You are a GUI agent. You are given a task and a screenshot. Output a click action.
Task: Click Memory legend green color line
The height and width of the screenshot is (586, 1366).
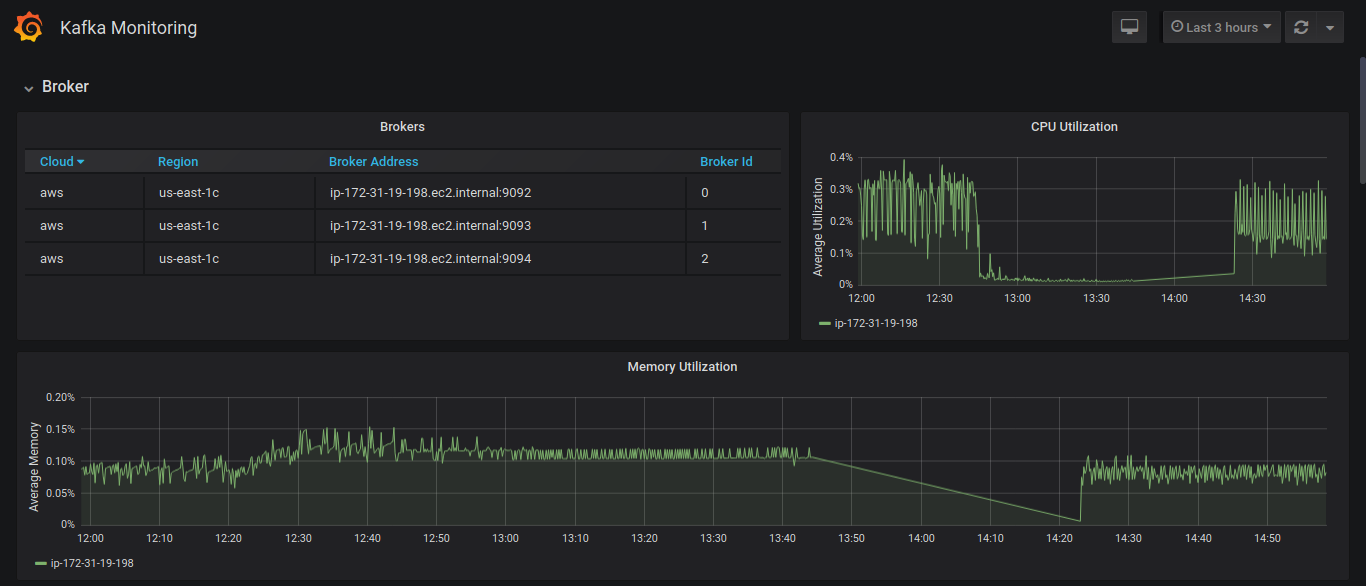[41, 563]
